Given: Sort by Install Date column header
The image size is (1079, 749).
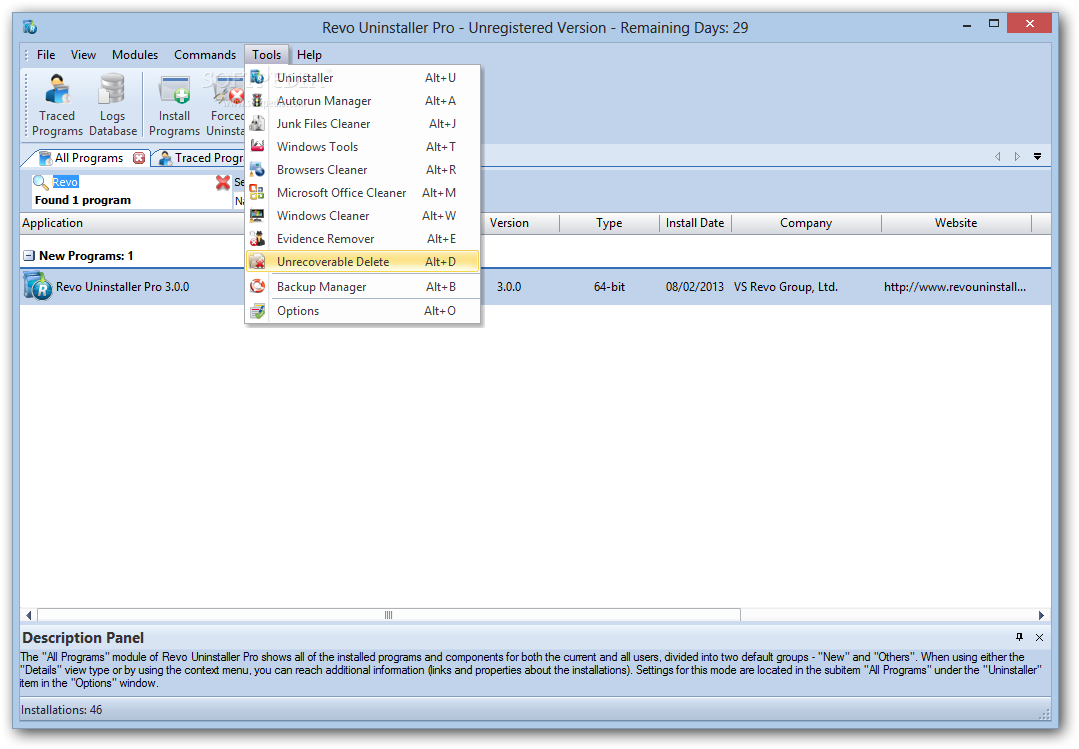Looking at the screenshot, I should [x=695, y=223].
